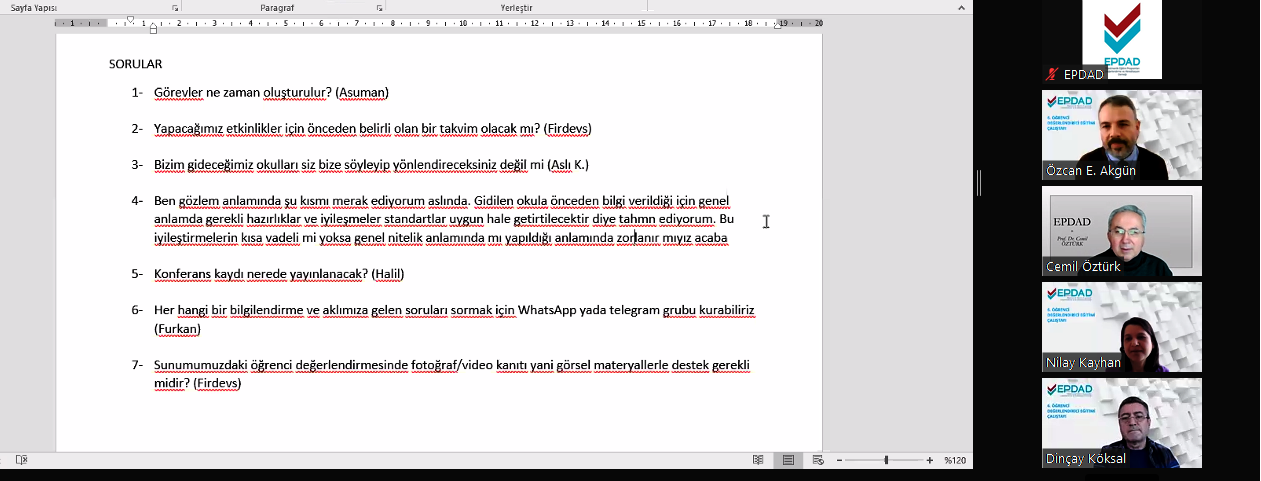Viewport: 1261px width, 481px height.
Task: Click the muted microphone icon beside EPDAD
Action: [1051, 74]
